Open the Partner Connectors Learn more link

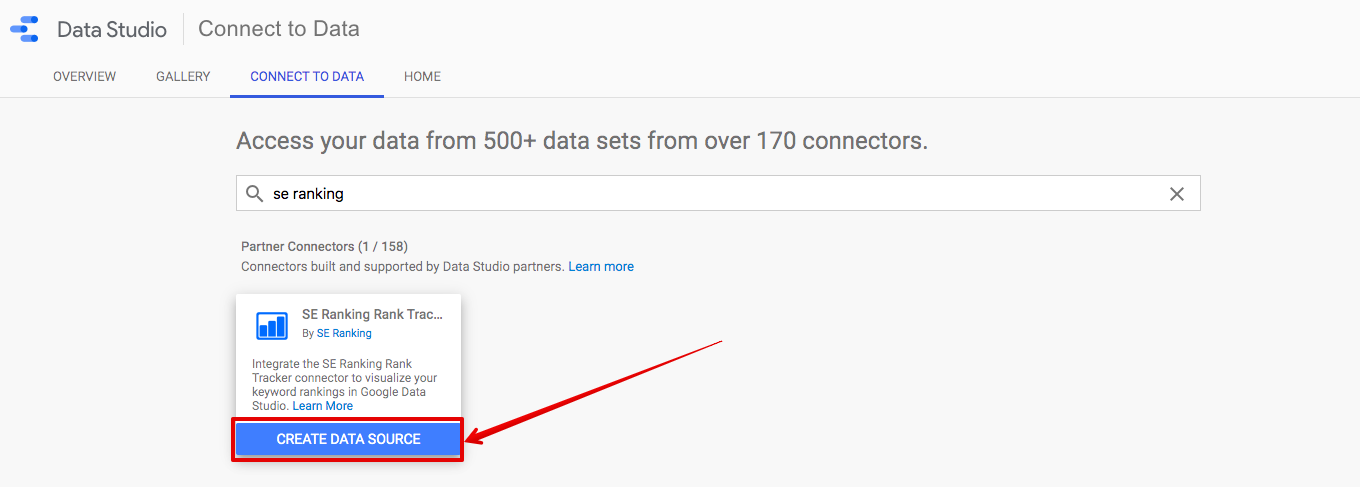coord(601,266)
